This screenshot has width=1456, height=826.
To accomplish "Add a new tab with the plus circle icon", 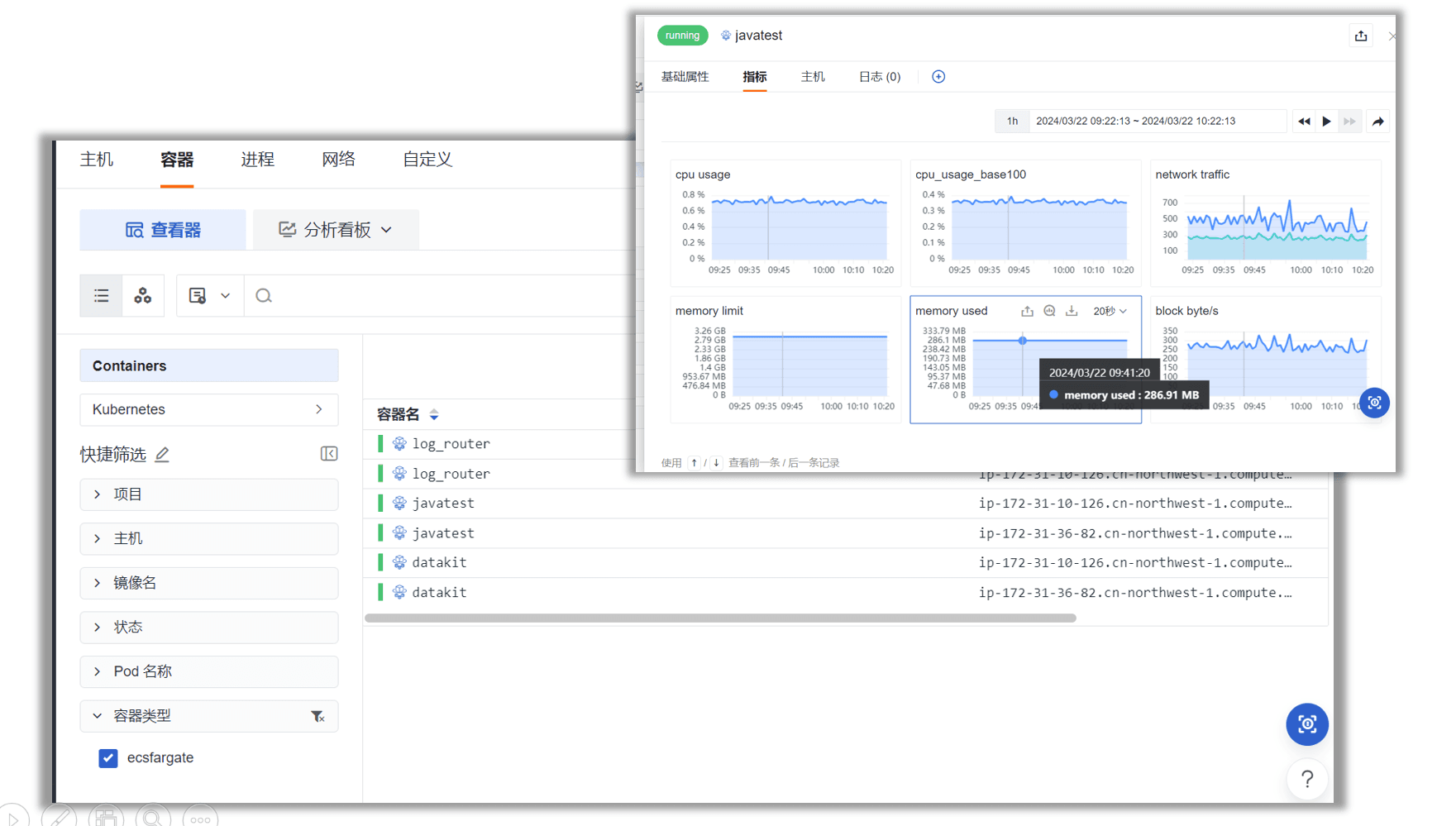I will click(x=938, y=77).
